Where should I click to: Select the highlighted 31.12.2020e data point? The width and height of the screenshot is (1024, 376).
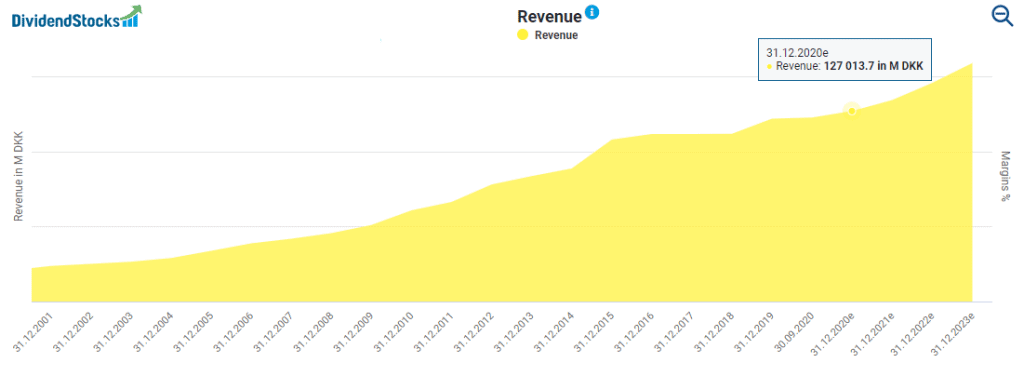click(x=851, y=111)
